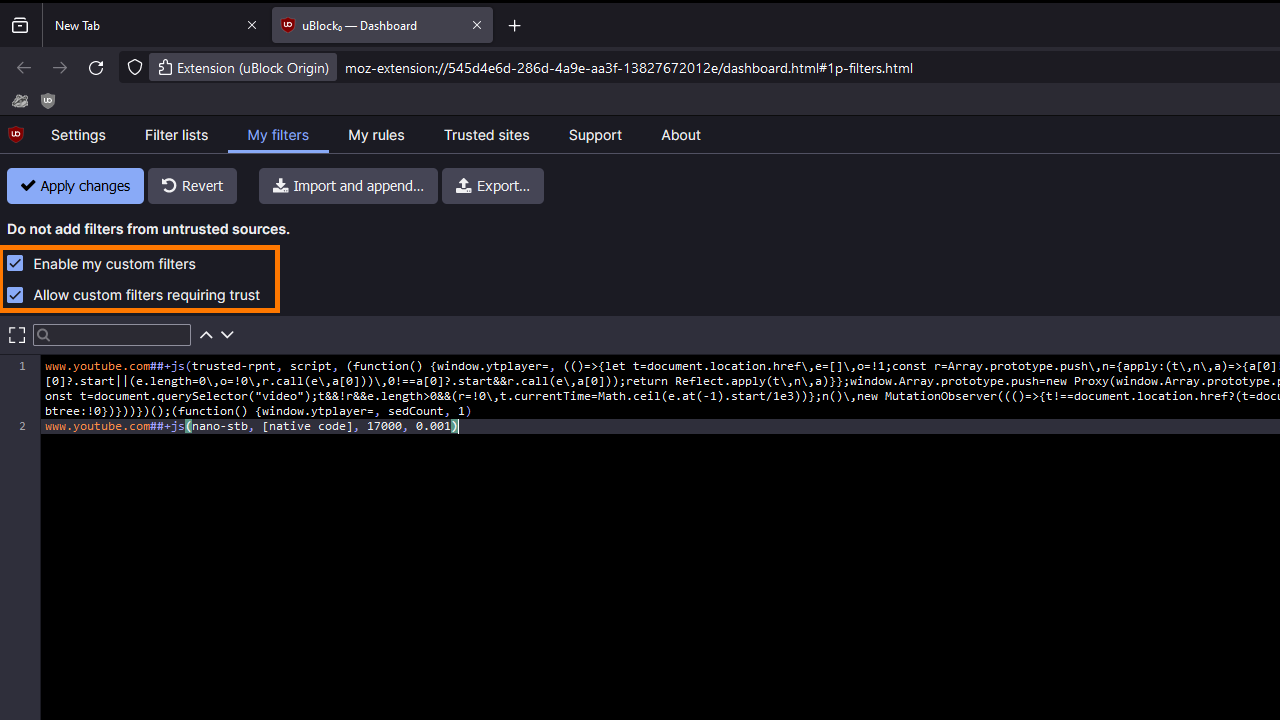Export the custom filters

(x=493, y=186)
